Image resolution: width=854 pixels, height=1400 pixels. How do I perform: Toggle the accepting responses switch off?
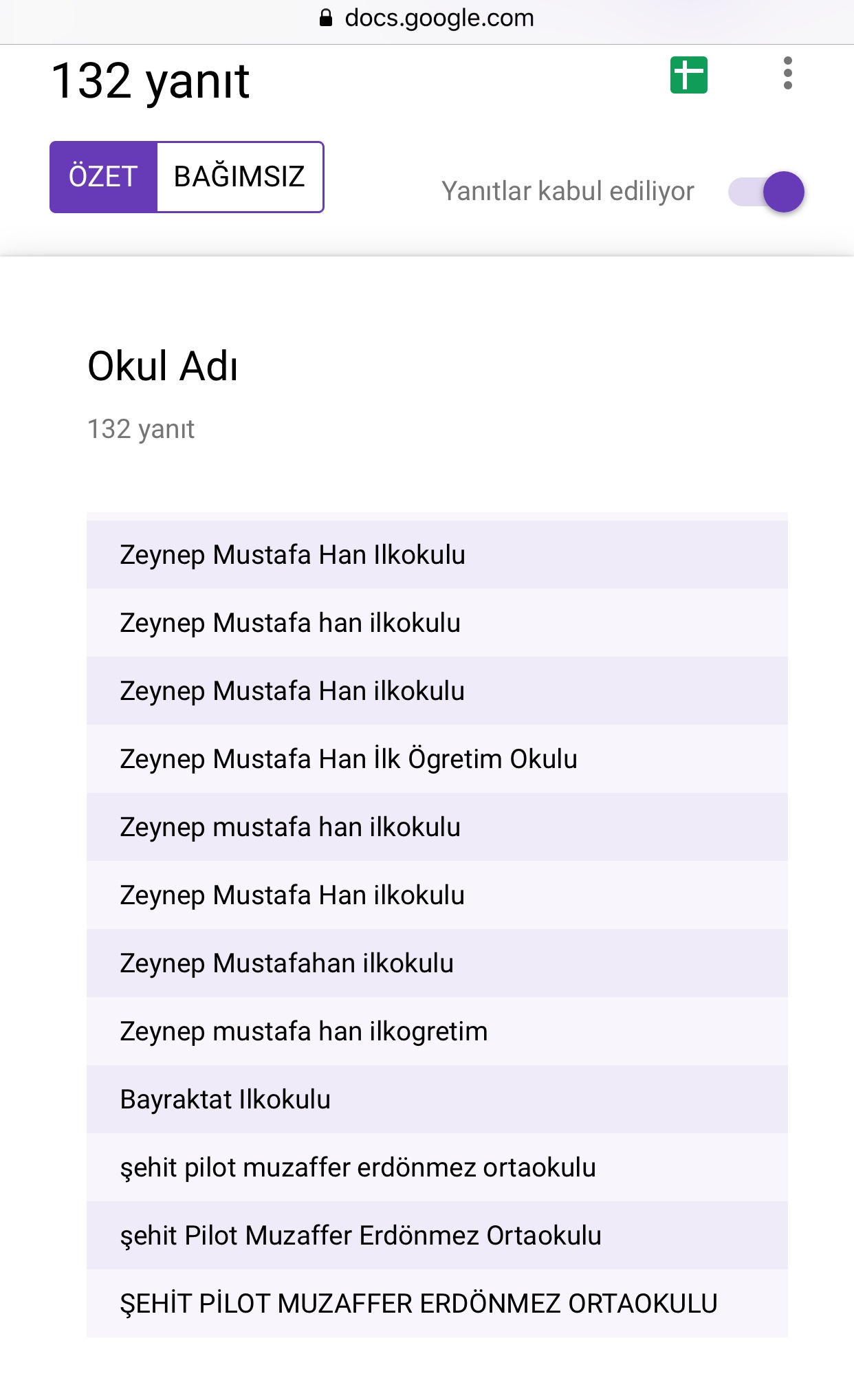pos(767,192)
